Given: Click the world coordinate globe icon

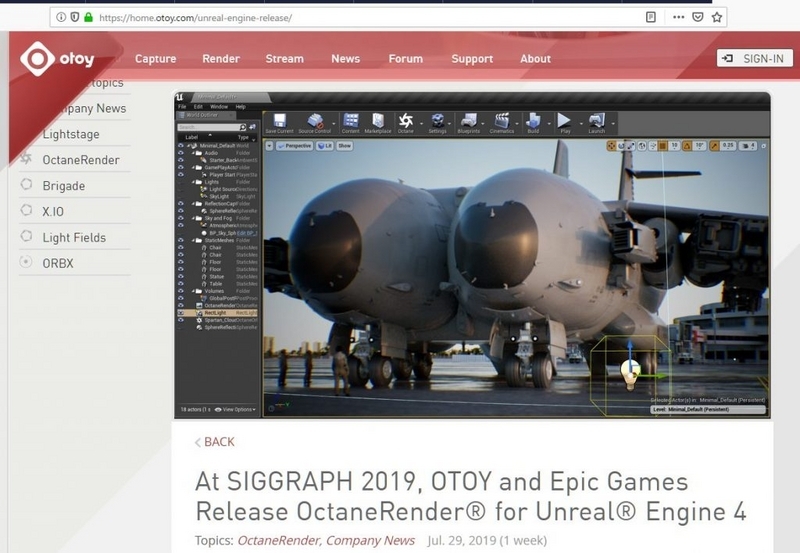Looking at the screenshot, I should coord(642,146).
